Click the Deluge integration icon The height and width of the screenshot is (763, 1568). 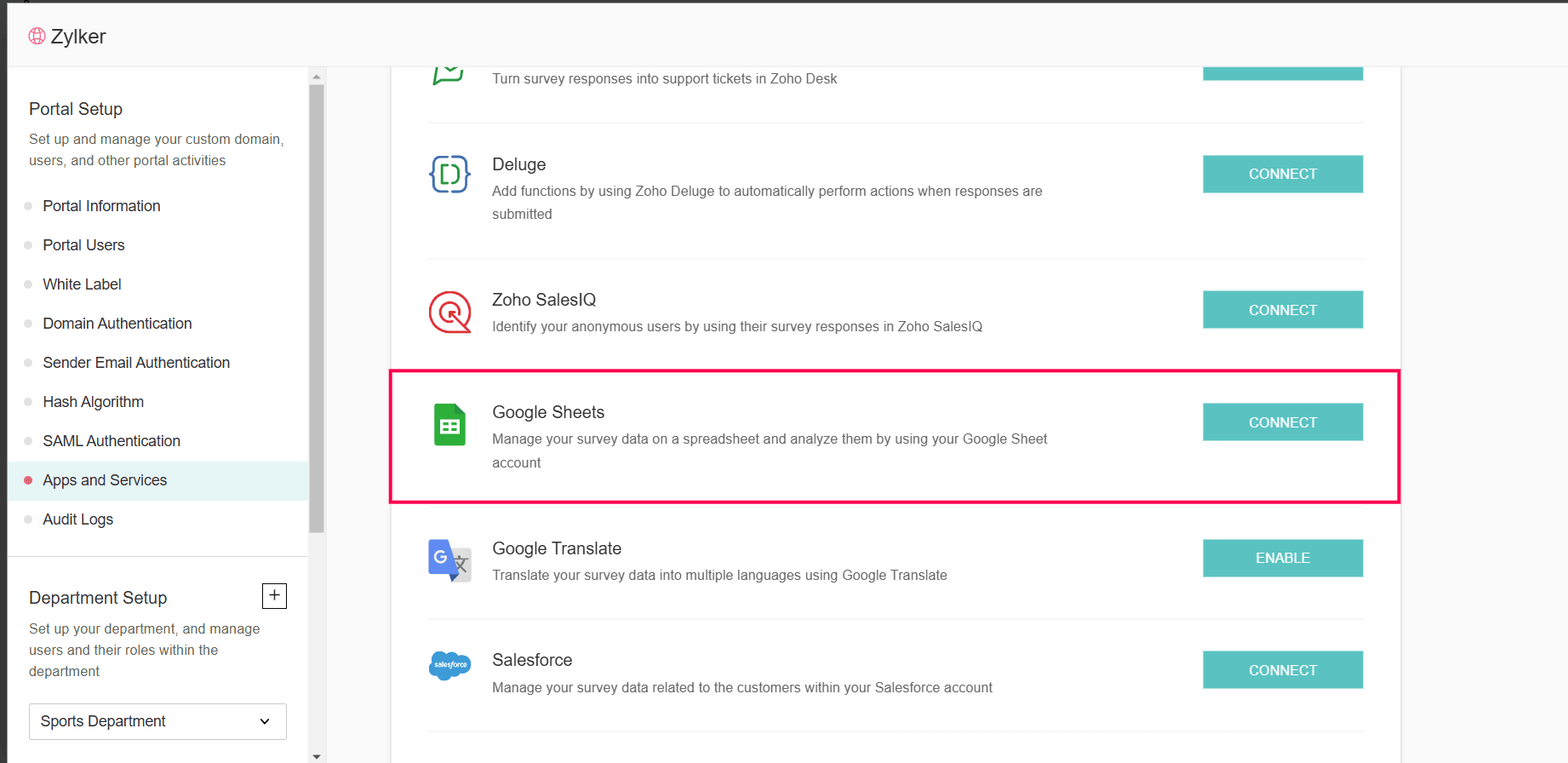[x=449, y=175]
